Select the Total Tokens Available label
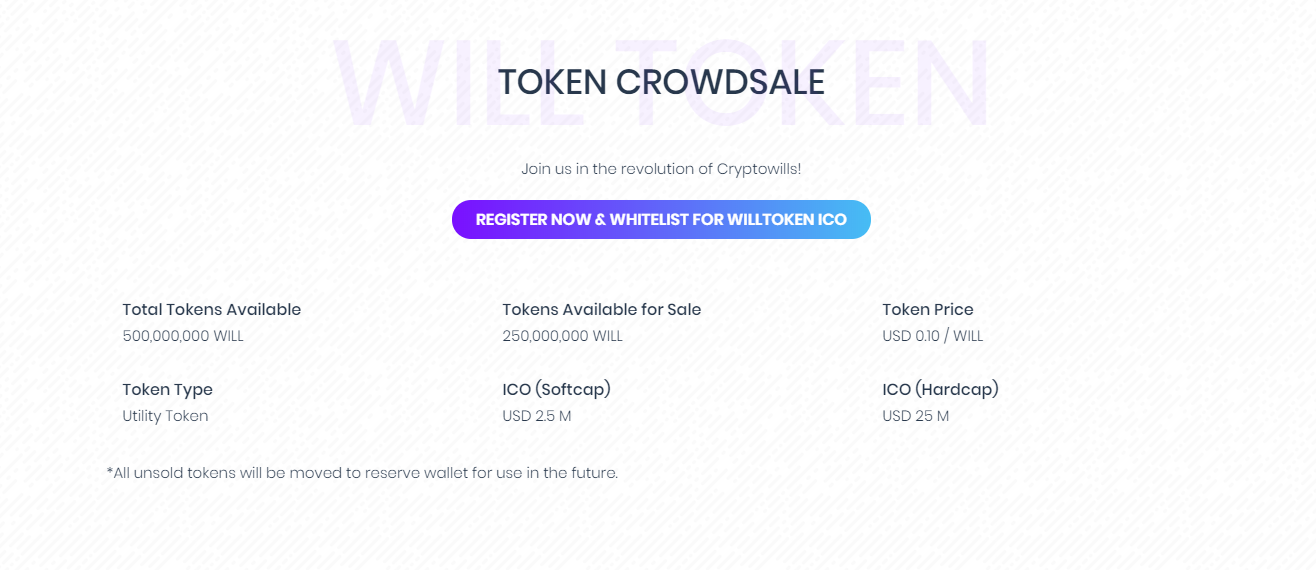Viewport: 1316px width, 570px height. tap(212, 310)
